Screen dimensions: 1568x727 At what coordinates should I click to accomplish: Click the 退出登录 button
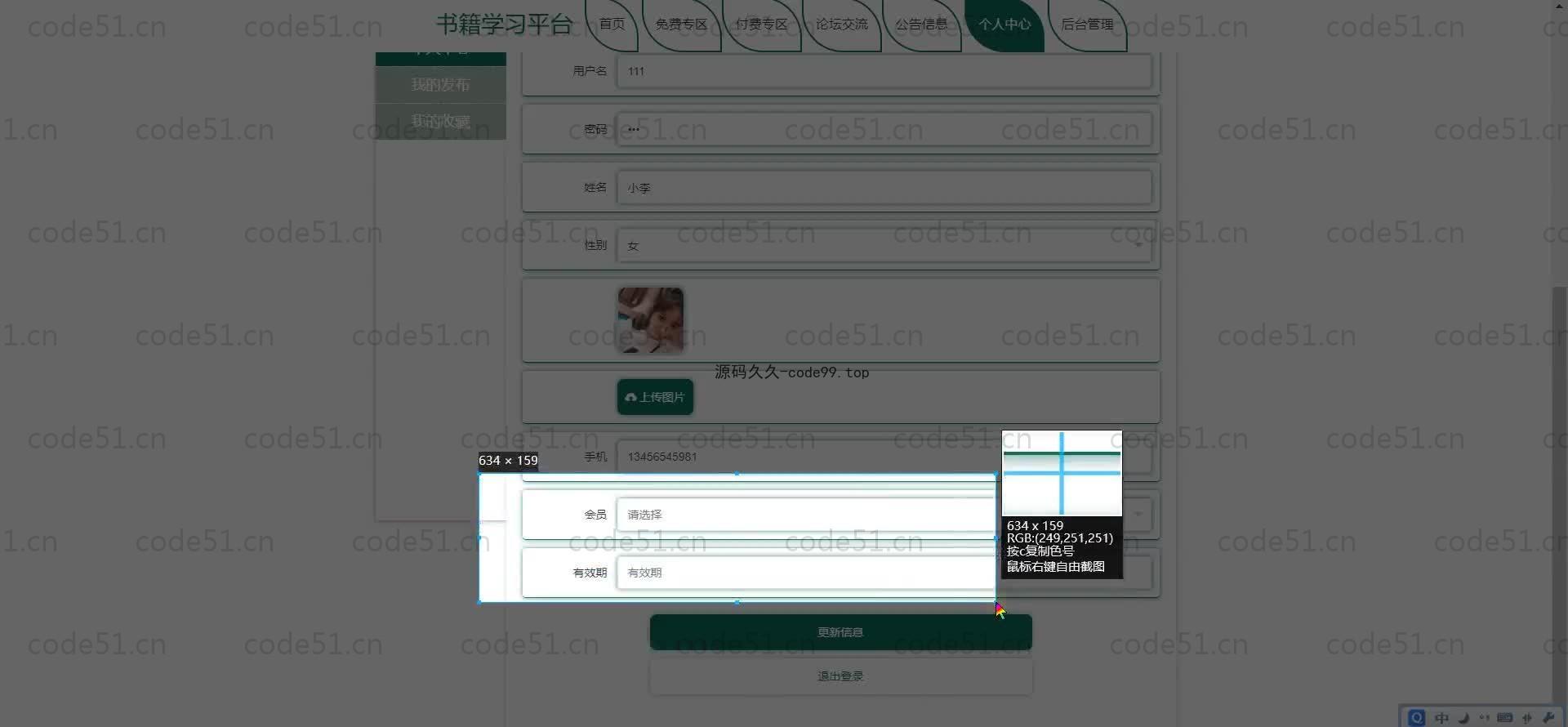[841, 676]
